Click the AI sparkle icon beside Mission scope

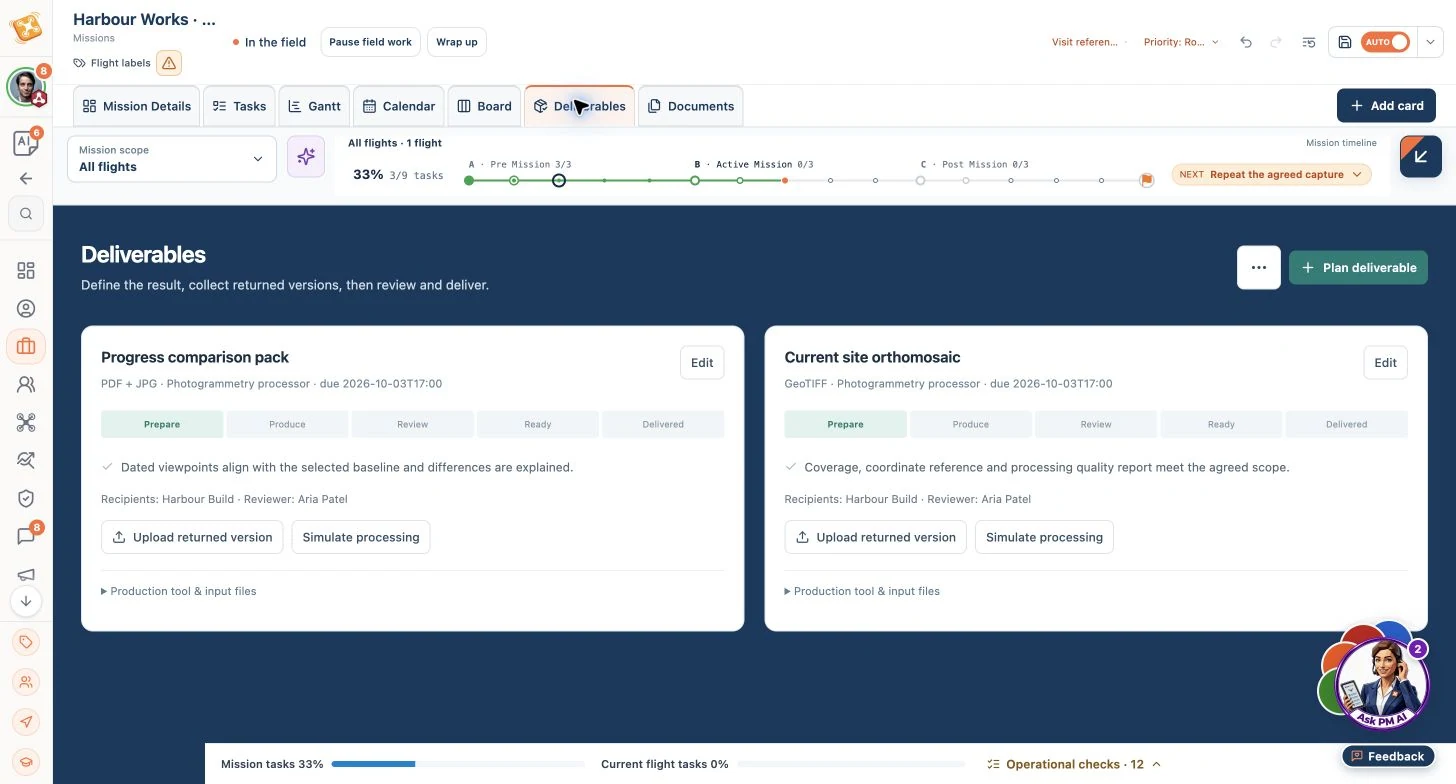pos(306,157)
